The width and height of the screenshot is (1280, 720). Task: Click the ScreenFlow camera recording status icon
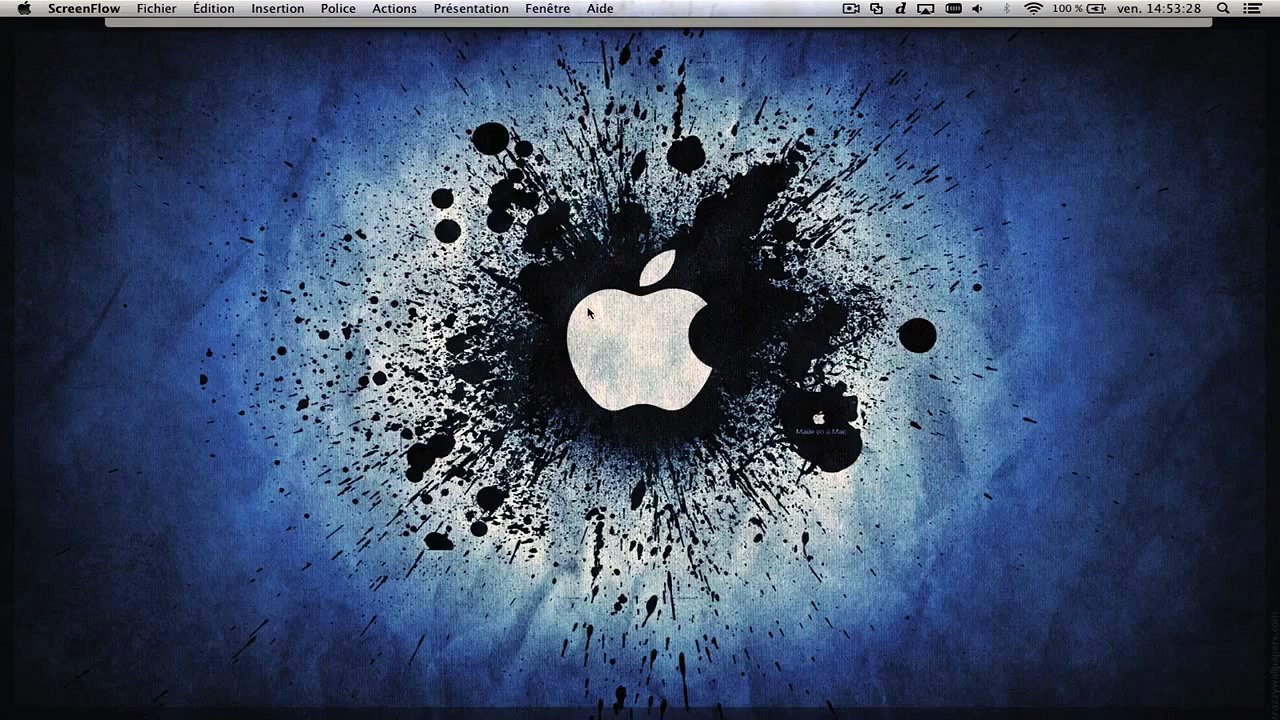point(851,8)
